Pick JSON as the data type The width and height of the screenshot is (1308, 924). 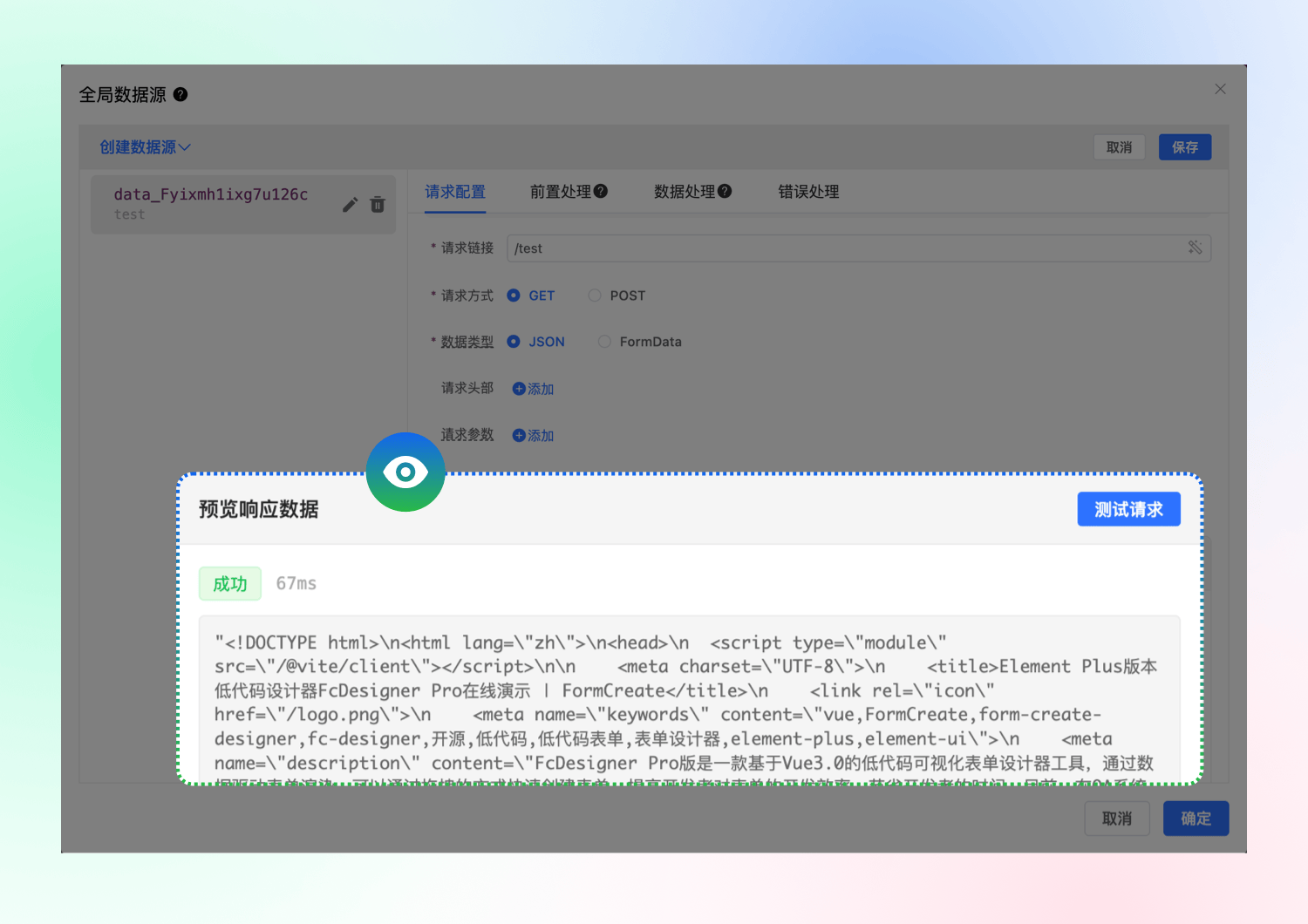tap(514, 342)
